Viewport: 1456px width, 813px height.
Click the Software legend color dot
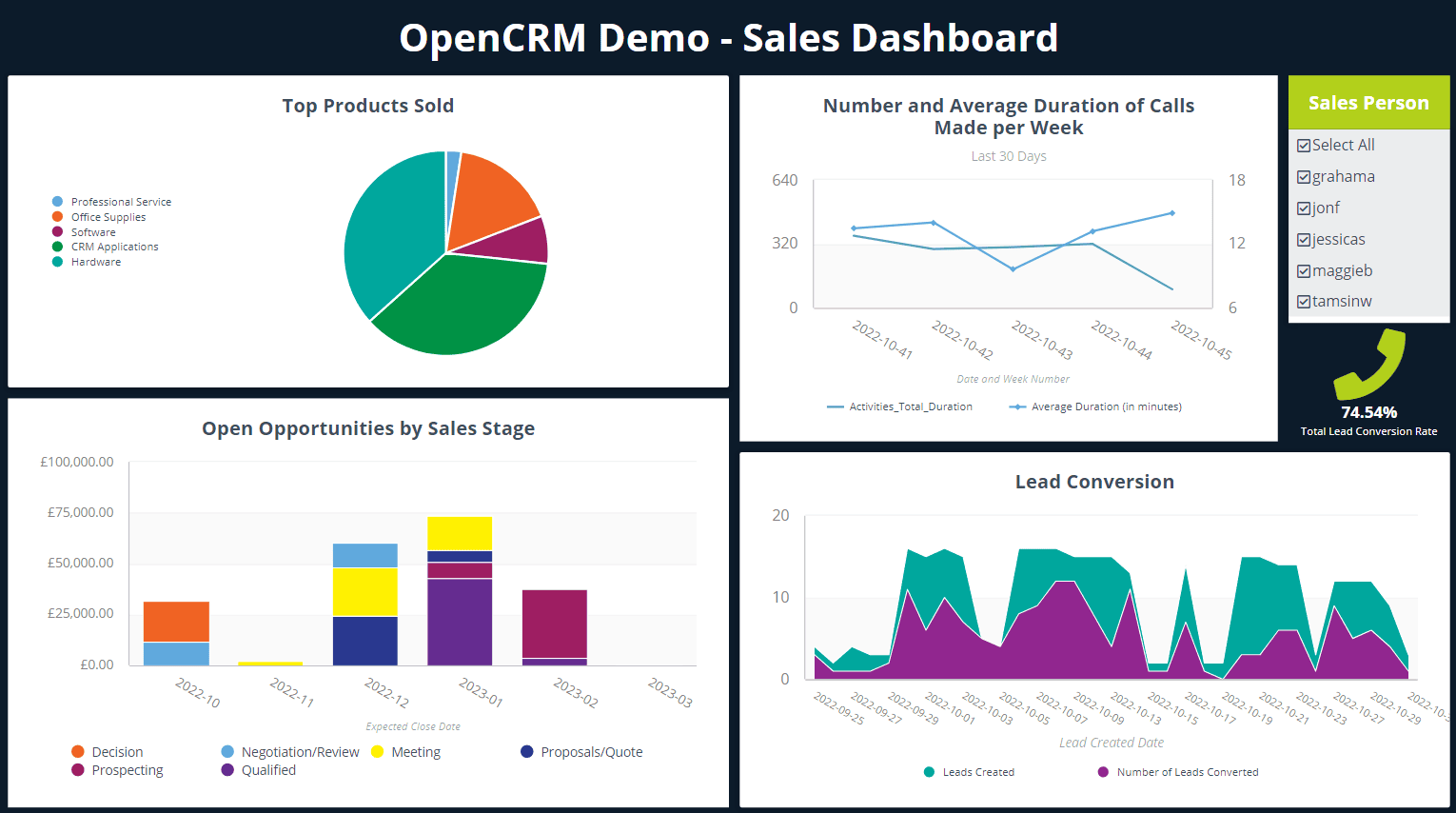[x=56, y=231]
